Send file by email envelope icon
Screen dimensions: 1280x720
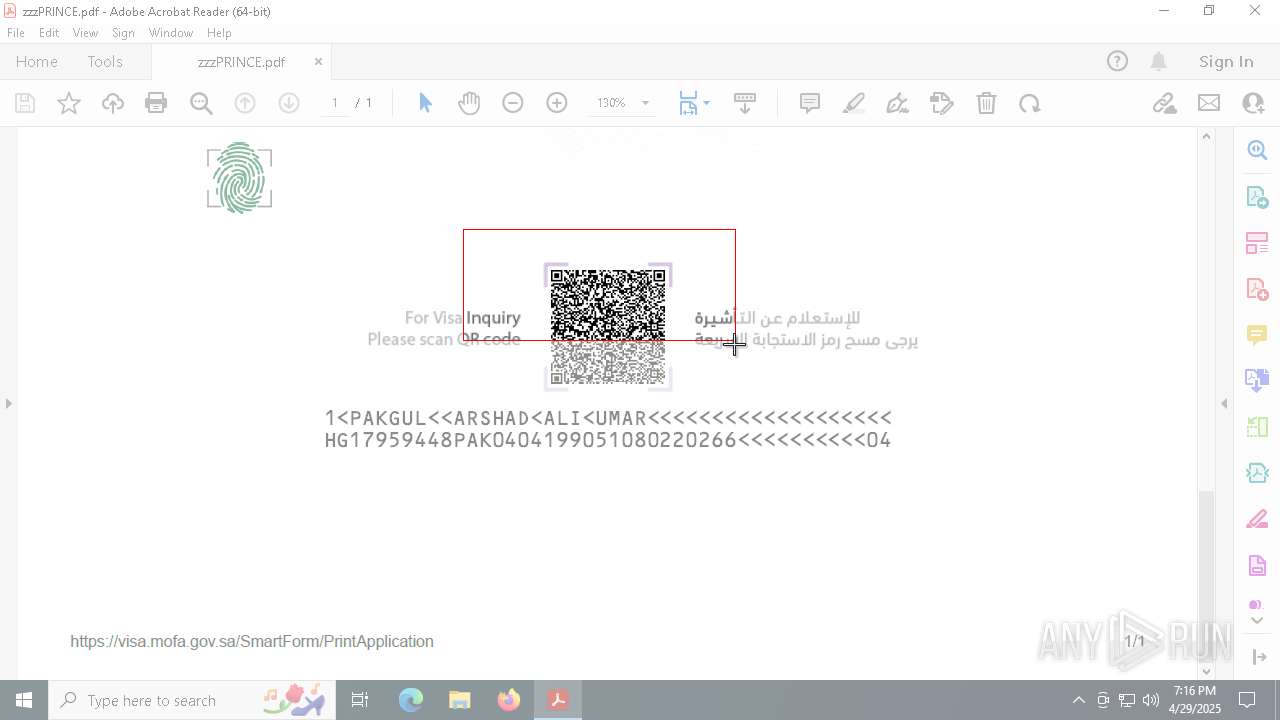[x=1209, y=103]
